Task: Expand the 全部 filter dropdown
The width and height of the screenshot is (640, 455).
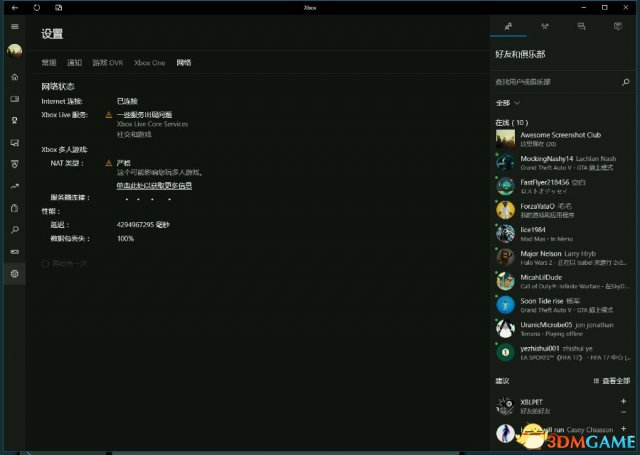Action: 507,103
